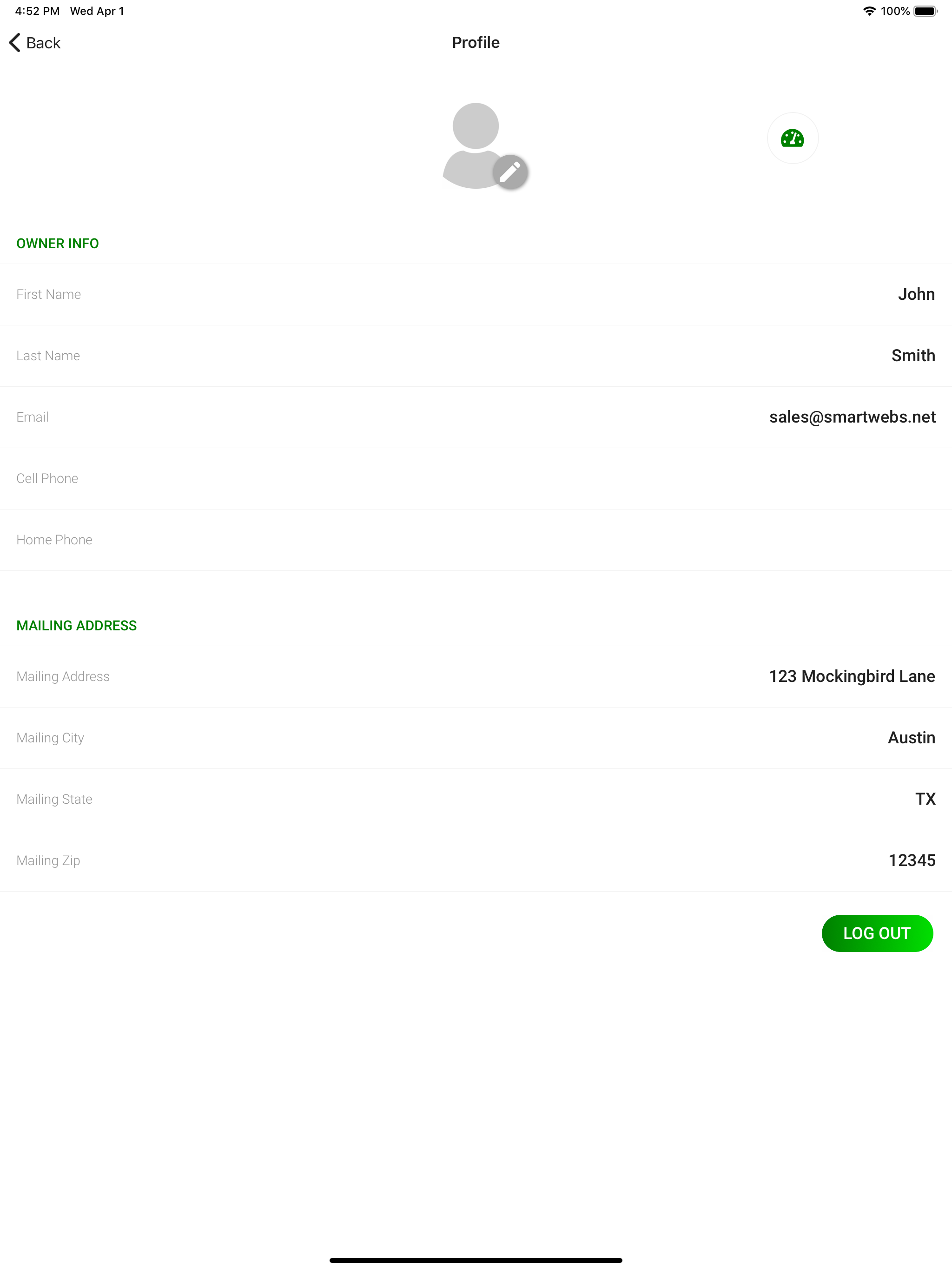952x1270 pixels.
Task: Go Back from Profile screen
Action: click(x=35, y=42)
